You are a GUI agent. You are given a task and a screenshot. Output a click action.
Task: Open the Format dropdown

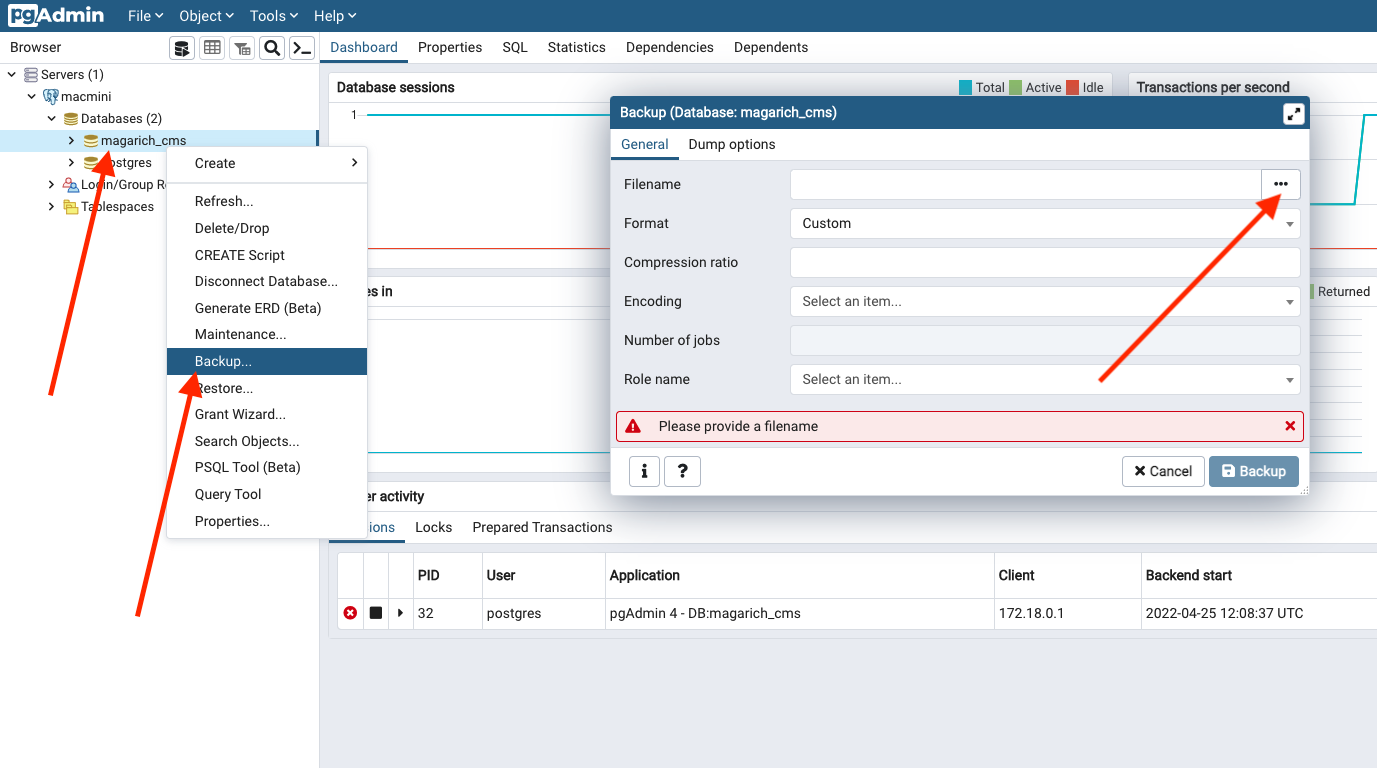pos(1044,223)
